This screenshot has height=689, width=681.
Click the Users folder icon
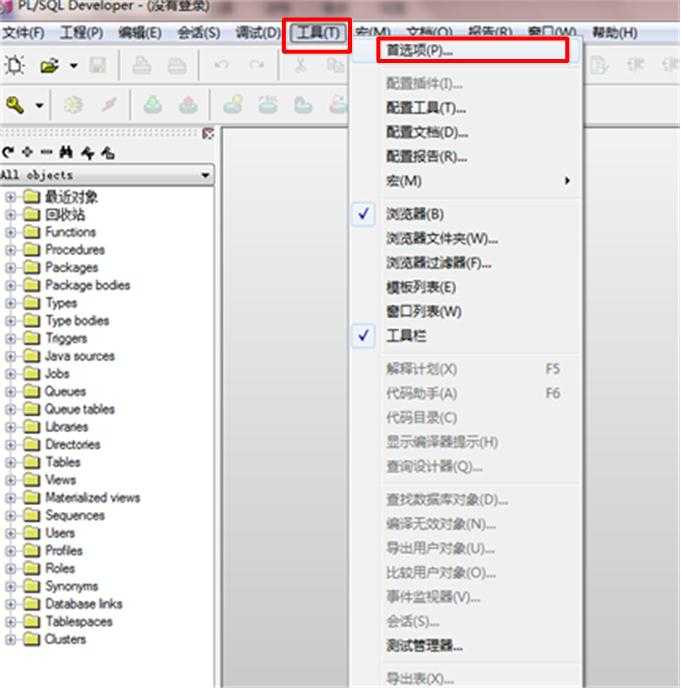[x=32, y=533]
